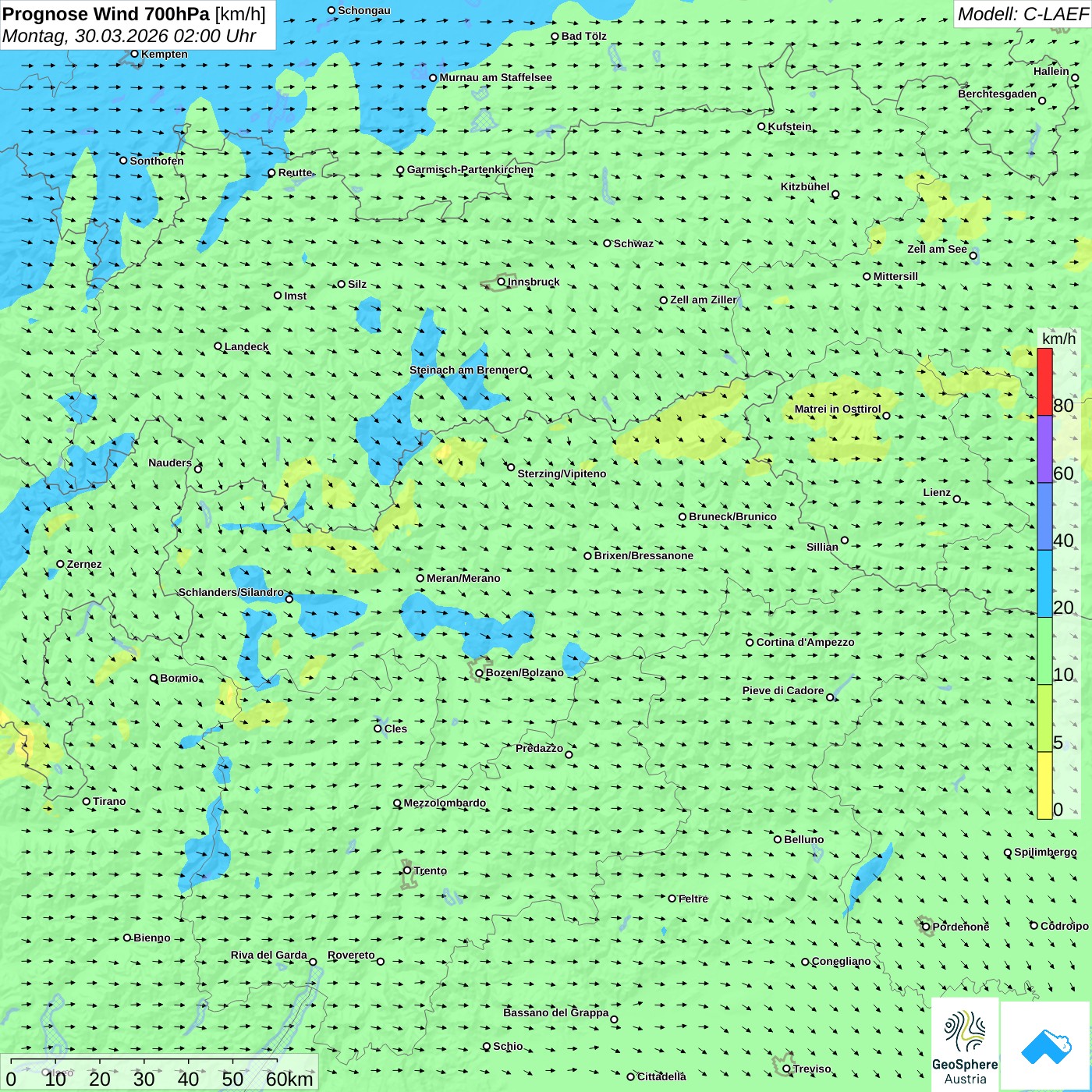Image resolution: width=1092 pixels, height=1092 pixels.
Task: Click the Zernez city label
Action: 84,564
